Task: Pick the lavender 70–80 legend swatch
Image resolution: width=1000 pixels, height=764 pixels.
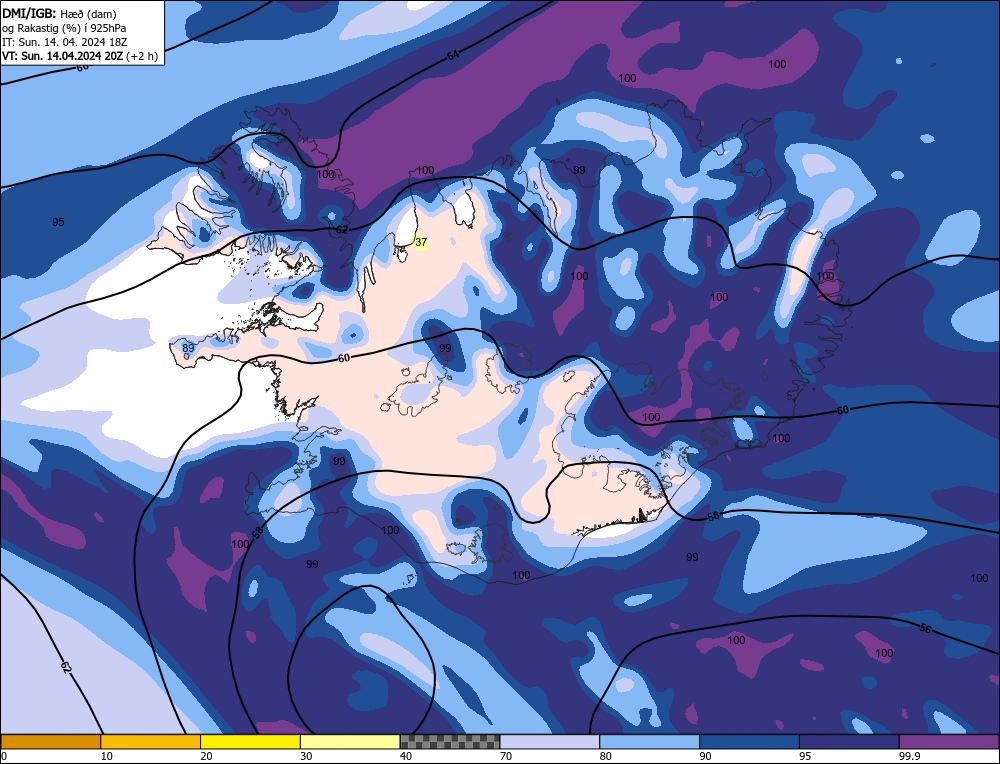Action: click(x=550, y=741)
